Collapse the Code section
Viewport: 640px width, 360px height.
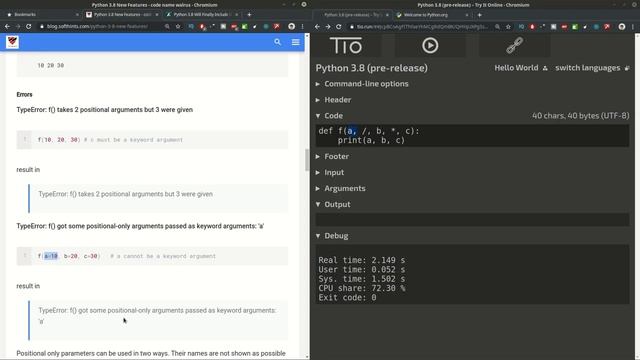pos(329,116)
